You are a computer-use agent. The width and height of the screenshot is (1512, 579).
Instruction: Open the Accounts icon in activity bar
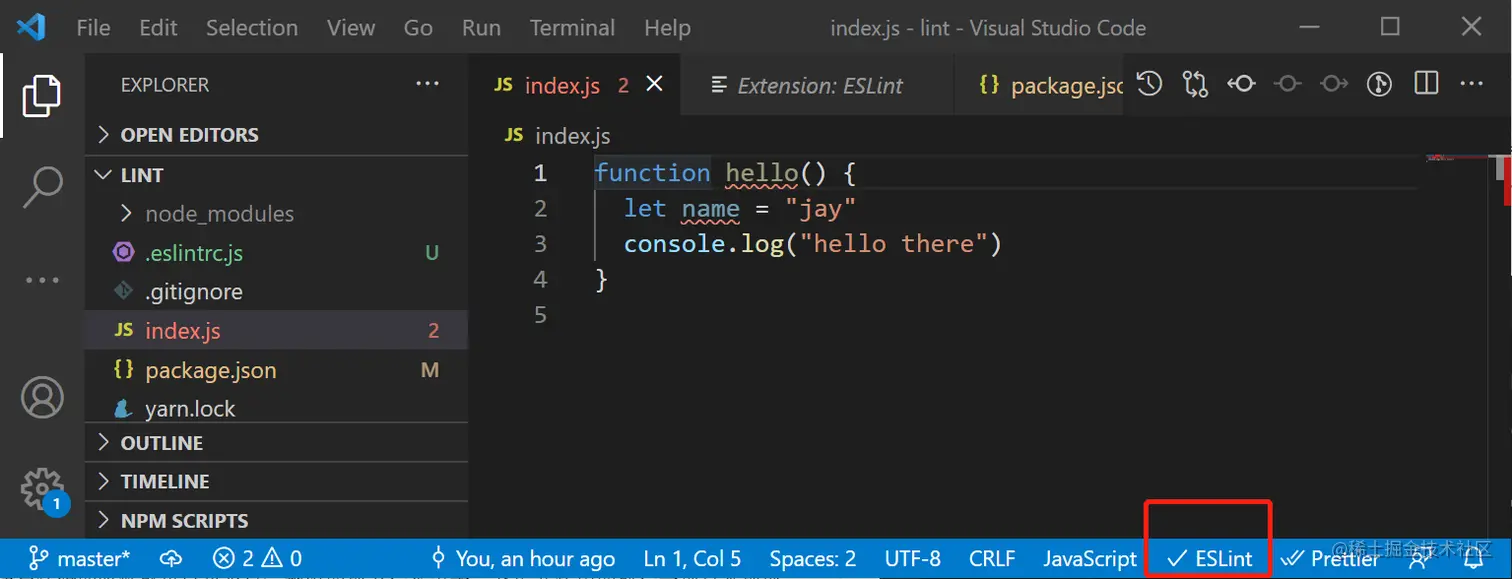(x=42, y=398)
